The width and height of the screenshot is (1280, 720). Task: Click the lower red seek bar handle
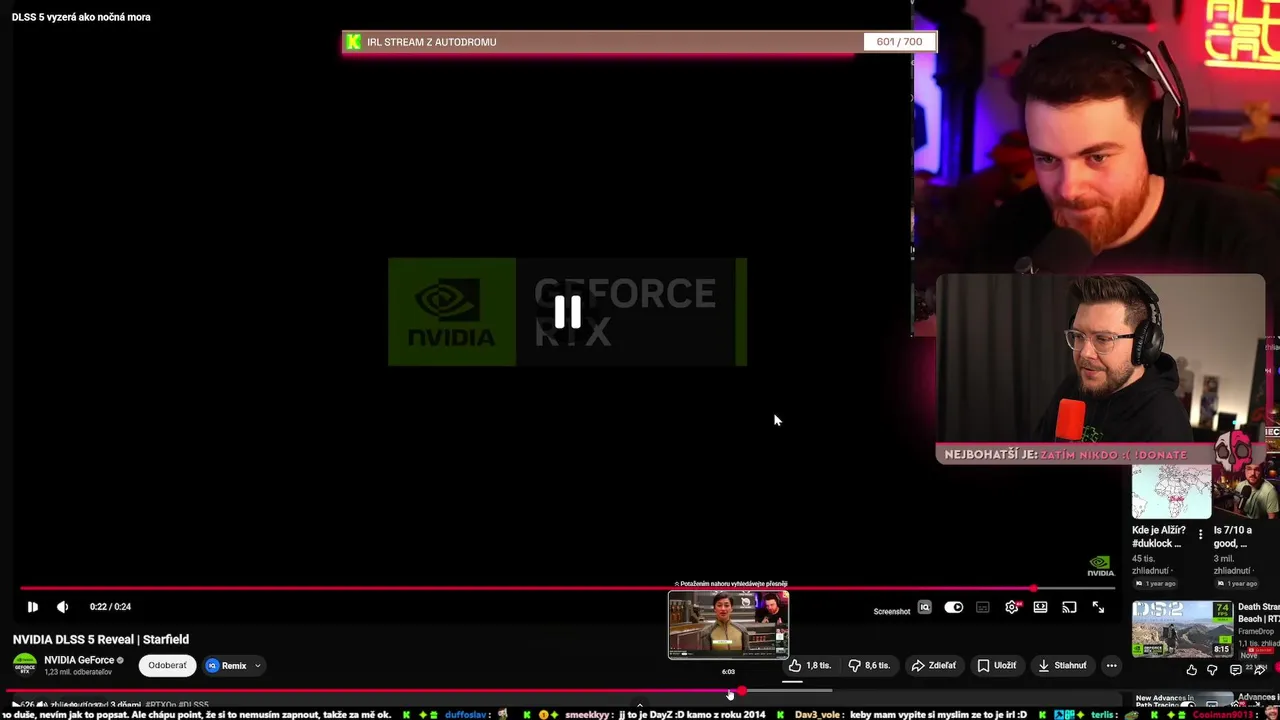pos(742,690)
